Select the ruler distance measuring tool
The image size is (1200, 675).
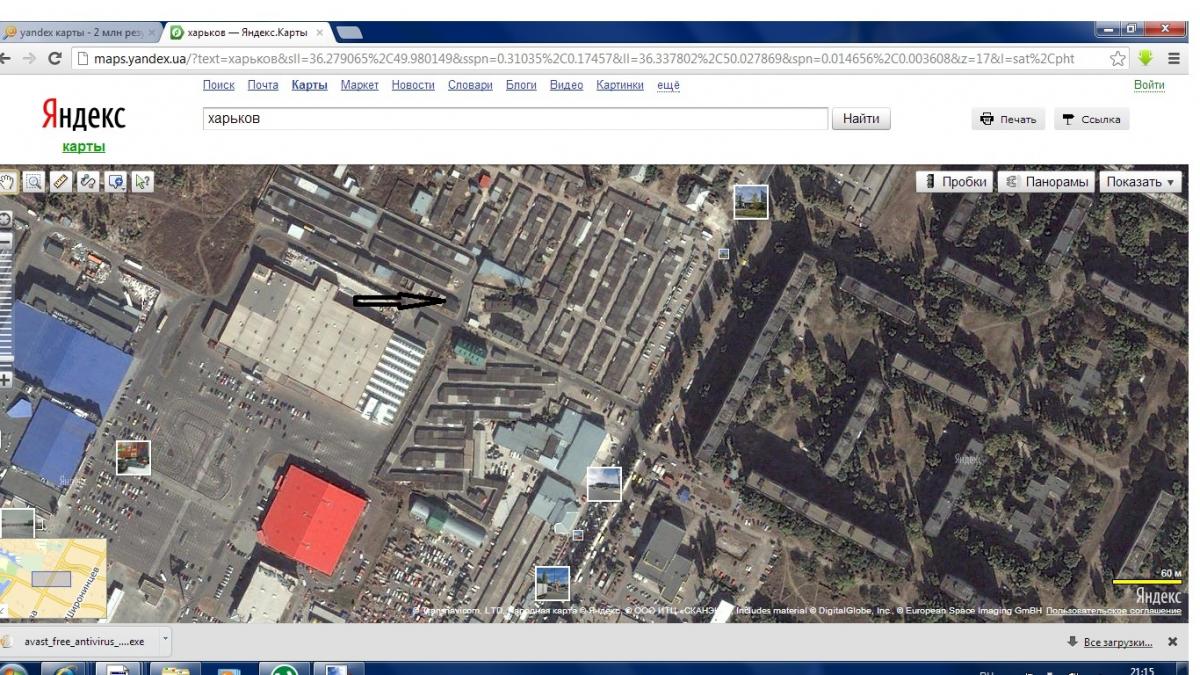[x=61, y=181]
